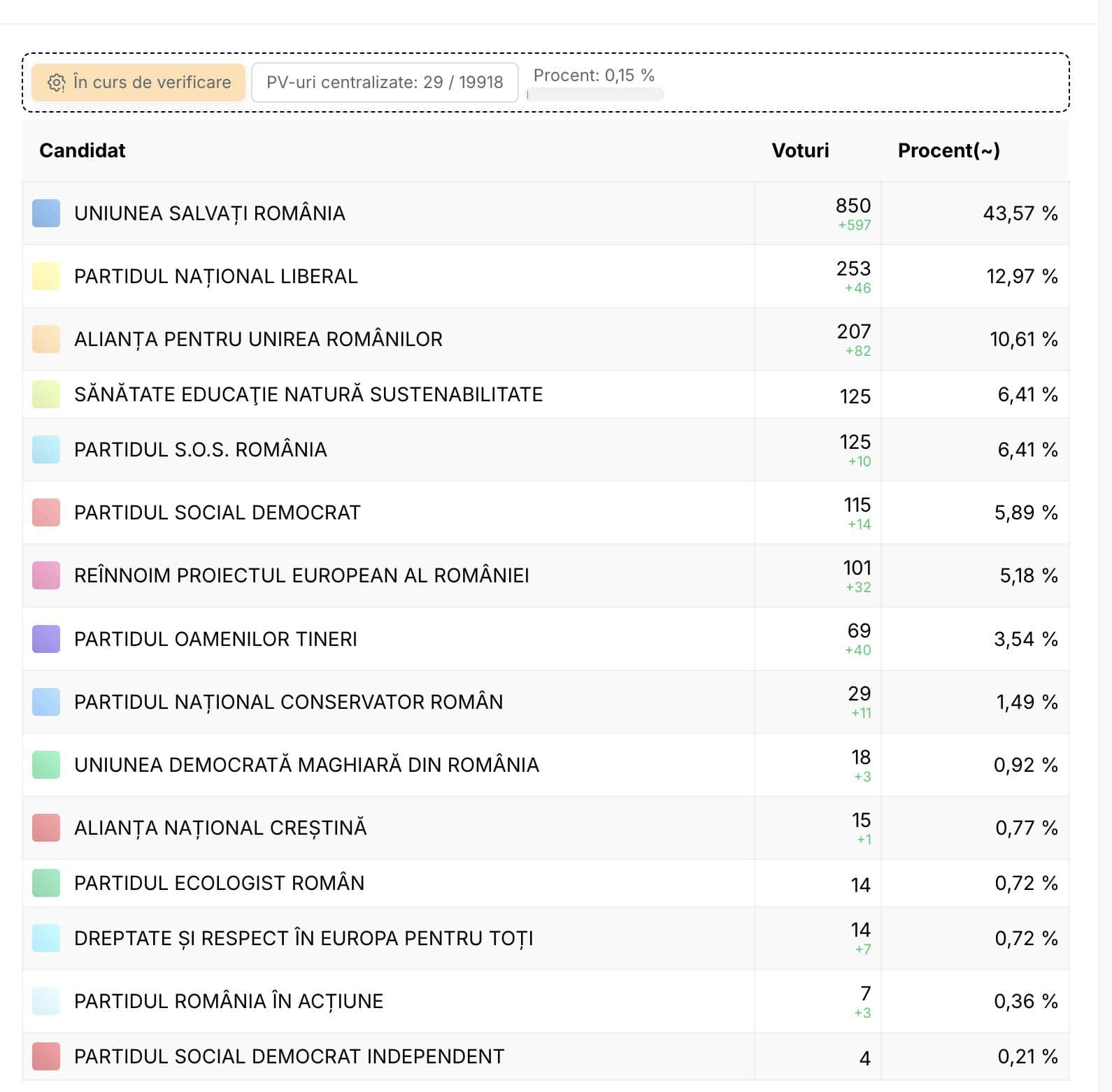Select SĂNĂTATE EDUCAŢIE NATURĂ SUSTENABILITATE name

(x=308, y=394)
